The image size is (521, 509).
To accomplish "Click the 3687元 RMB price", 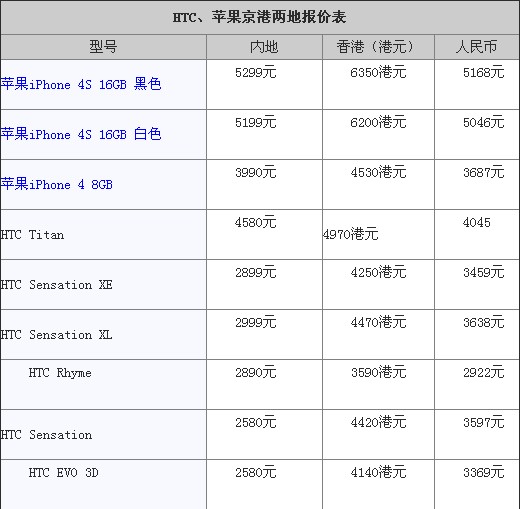I will (x=484, y=172).
